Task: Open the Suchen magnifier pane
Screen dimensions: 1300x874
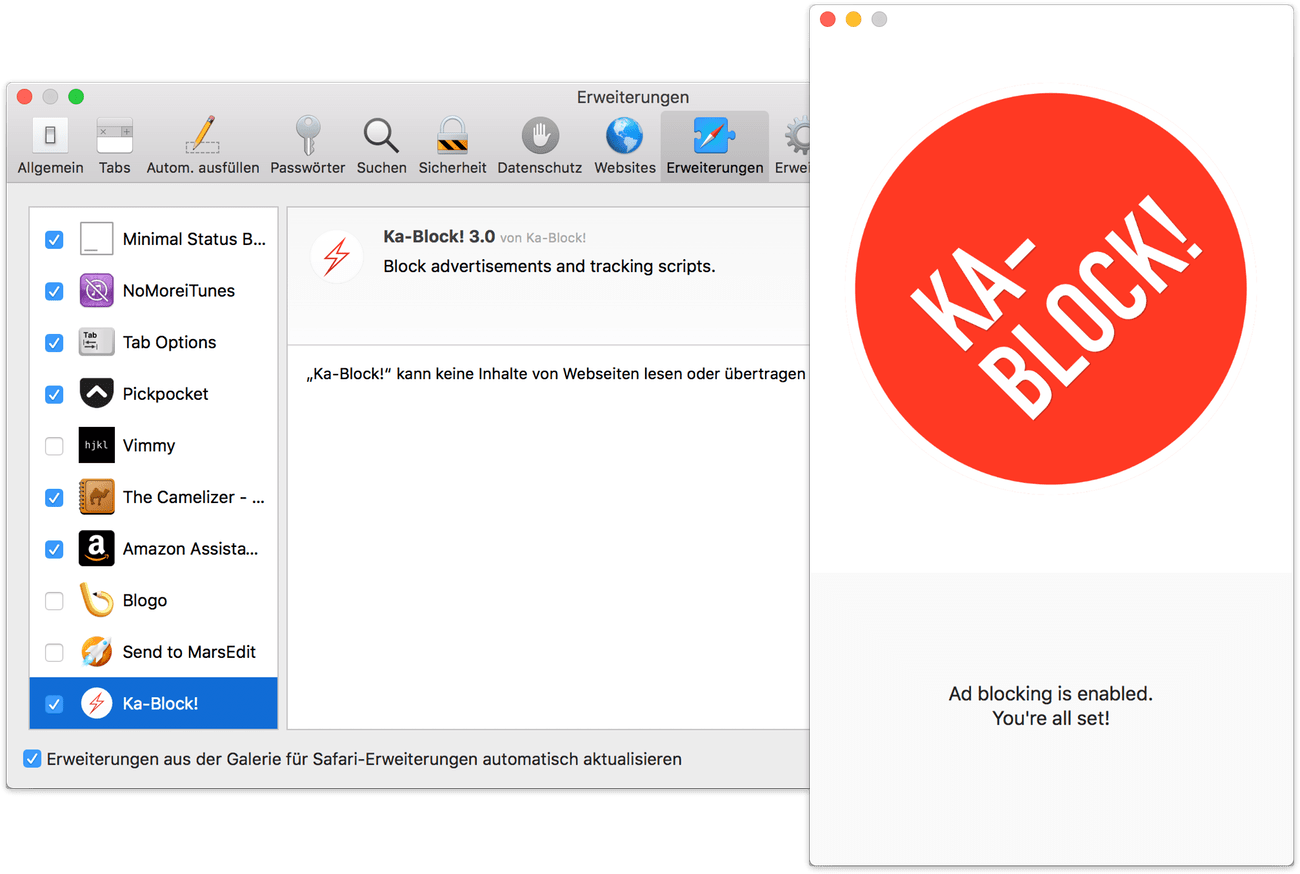Action: point(381,146)
